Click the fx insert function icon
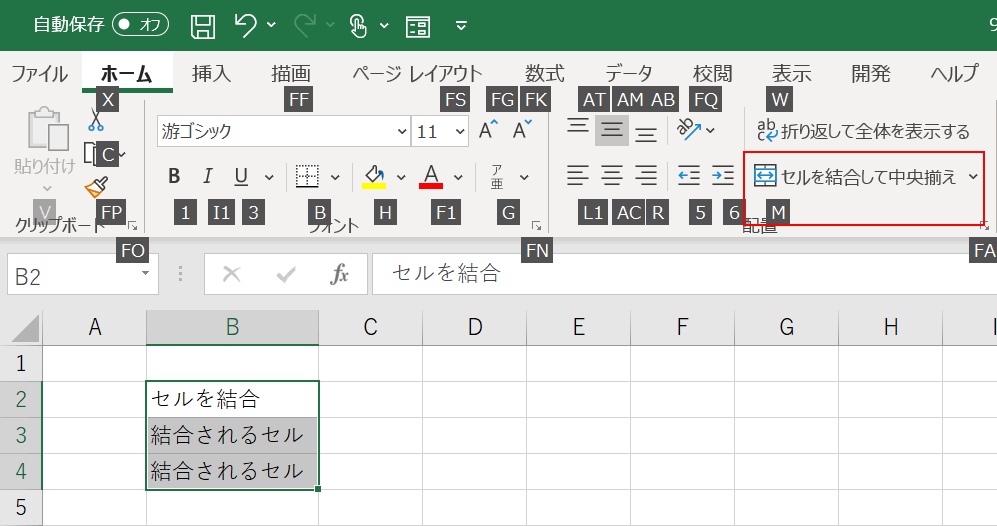The height and width of the screenshot is (526, 997). pos(339,274)
